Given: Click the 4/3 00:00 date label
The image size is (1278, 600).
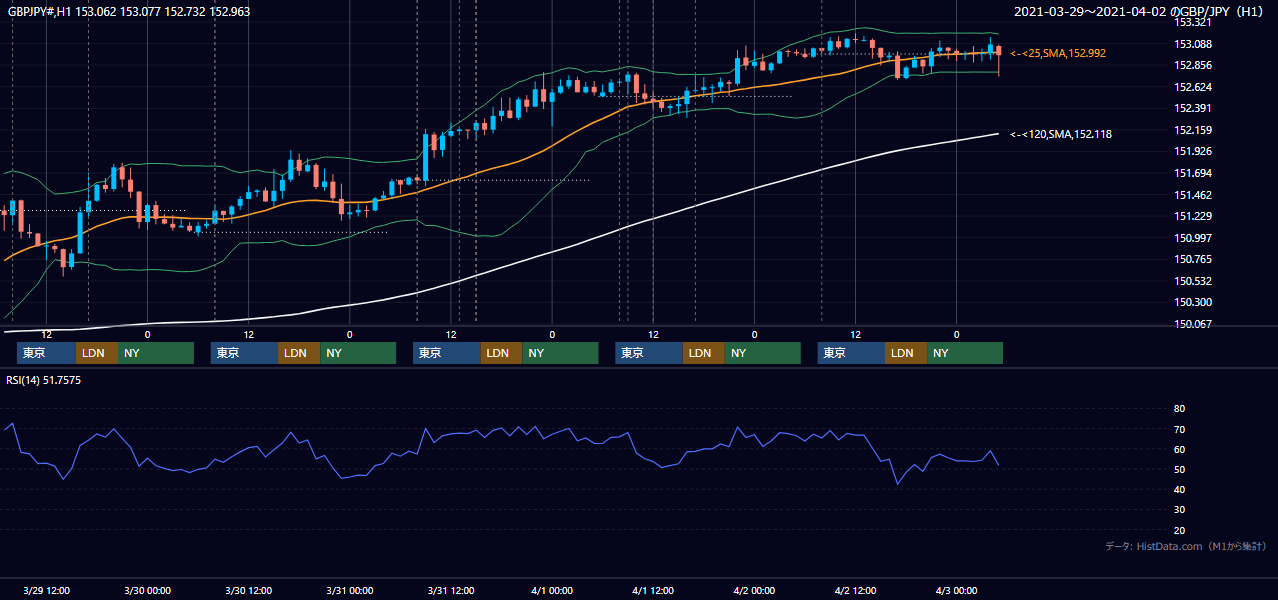Looking at the screenshot, I should point(956,590).
